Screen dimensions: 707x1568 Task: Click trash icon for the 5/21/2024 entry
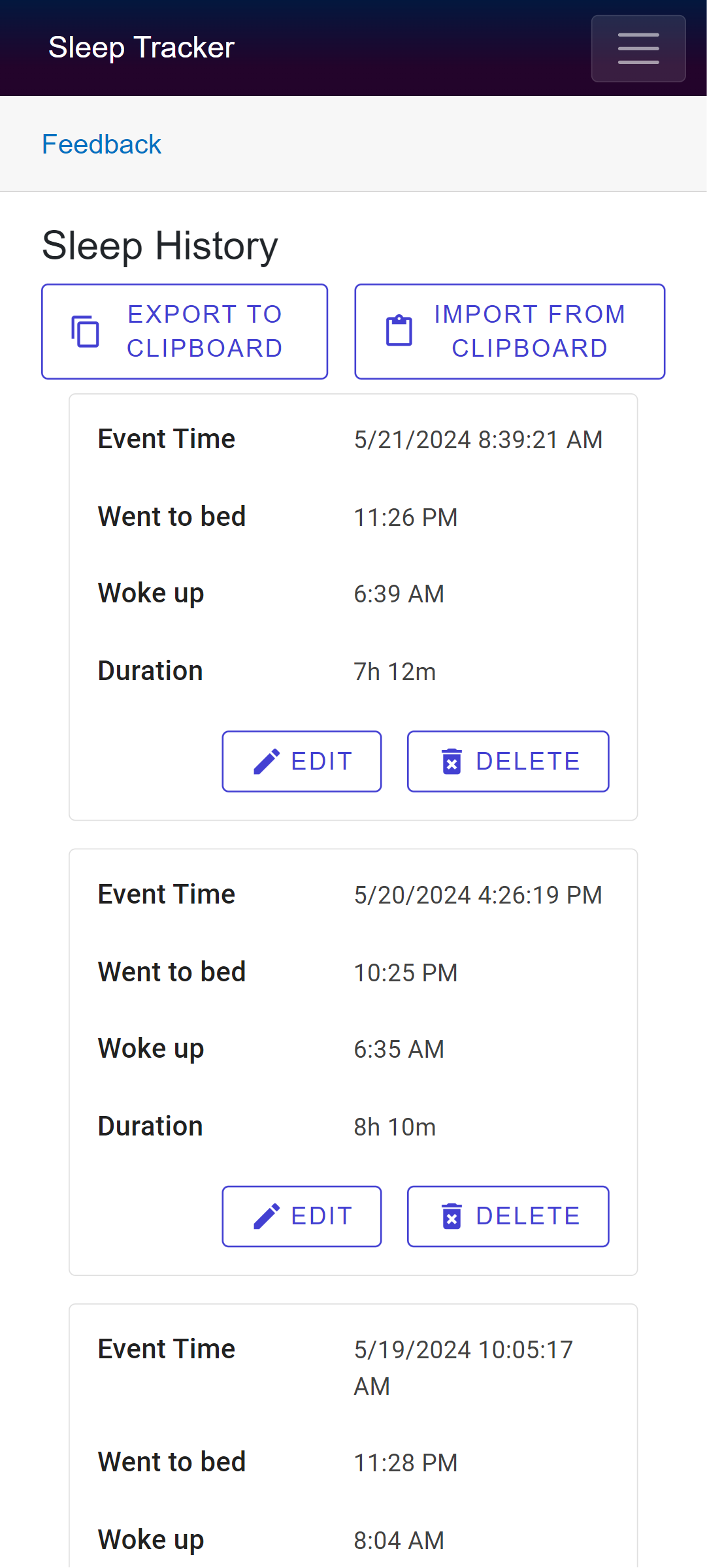452,762
